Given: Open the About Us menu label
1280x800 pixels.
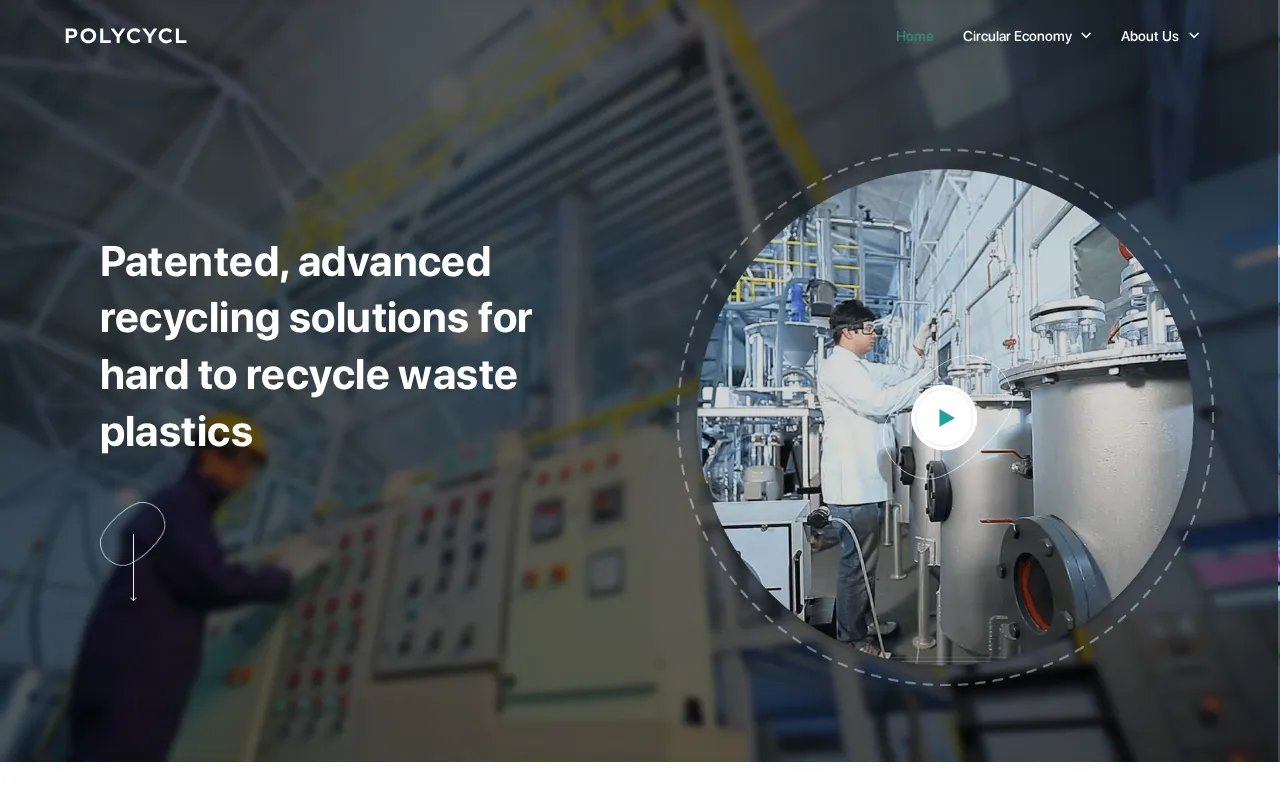Looking at the screenshot, I should point(1149,36).
